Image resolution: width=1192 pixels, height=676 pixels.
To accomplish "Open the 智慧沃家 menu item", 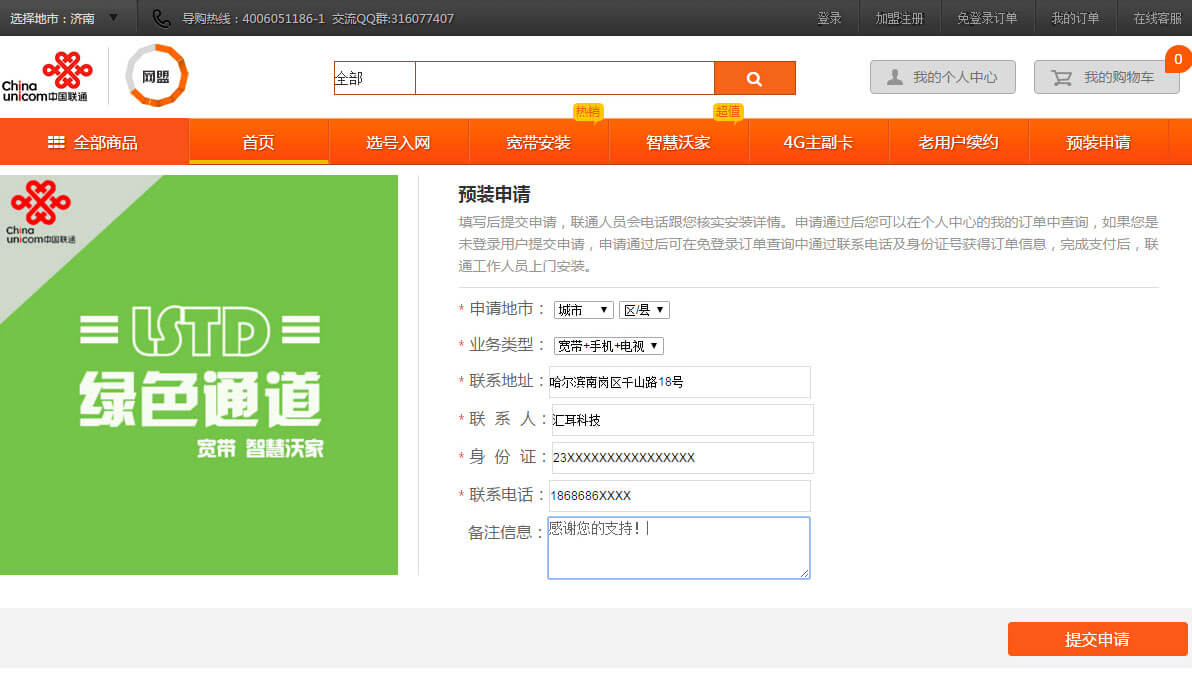I will [x=678, y=142].
